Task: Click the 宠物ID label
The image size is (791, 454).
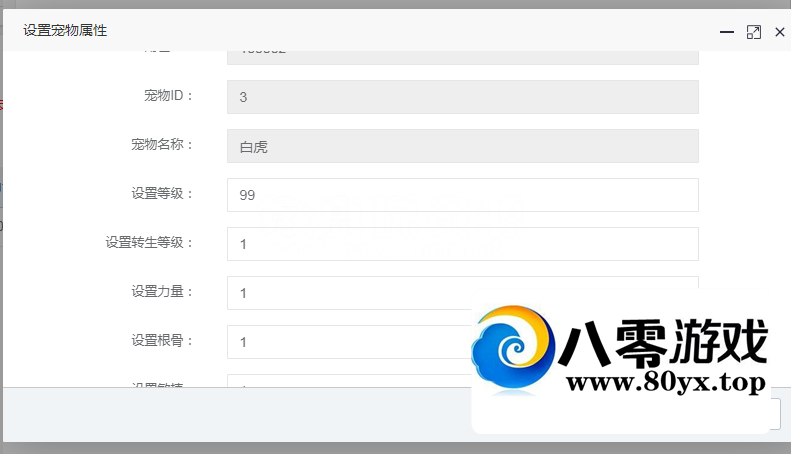Action: 168,95
